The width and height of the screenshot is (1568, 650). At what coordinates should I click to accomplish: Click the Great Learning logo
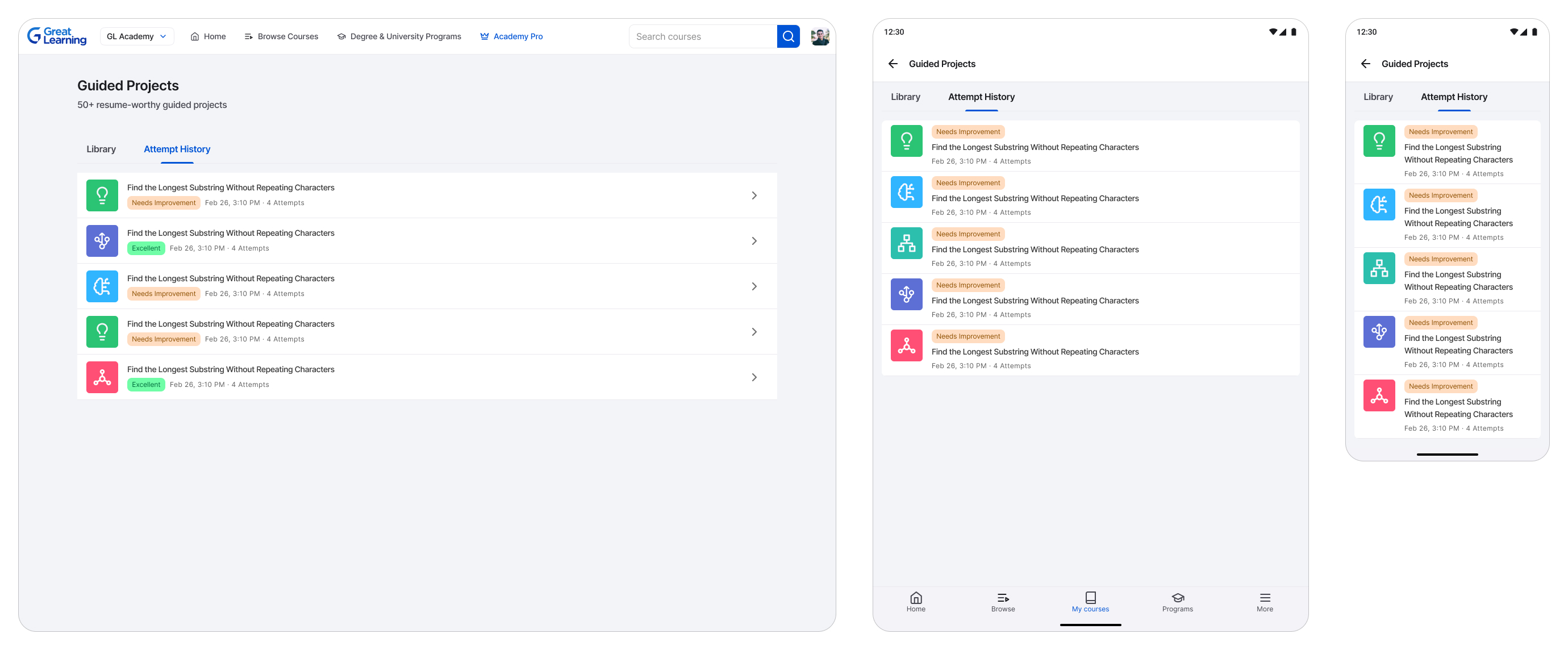coord(57,36)
